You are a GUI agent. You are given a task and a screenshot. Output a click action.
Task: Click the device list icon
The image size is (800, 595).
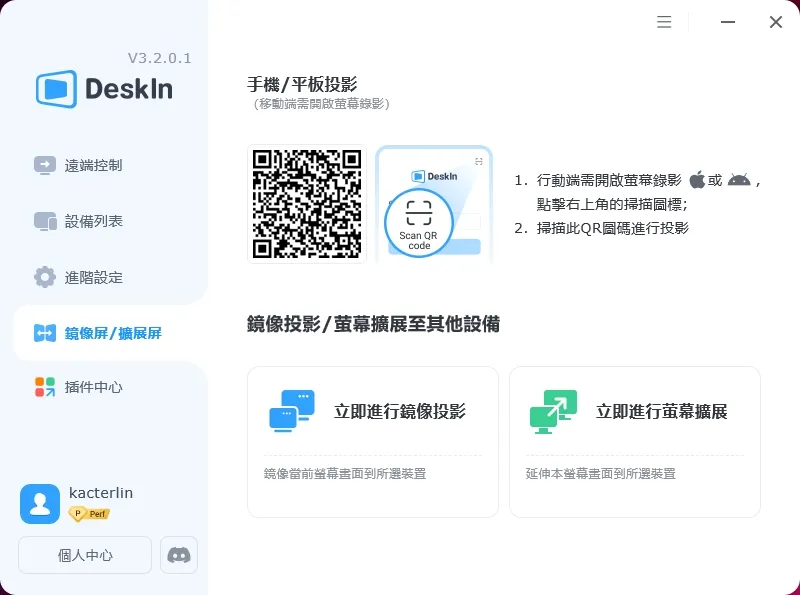(x=45, y=221)
